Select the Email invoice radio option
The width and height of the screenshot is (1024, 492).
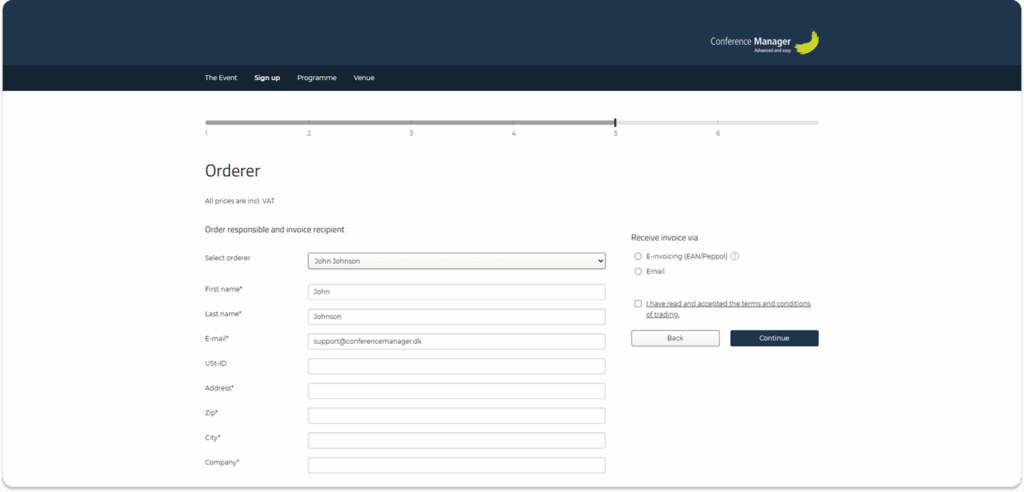638,271
